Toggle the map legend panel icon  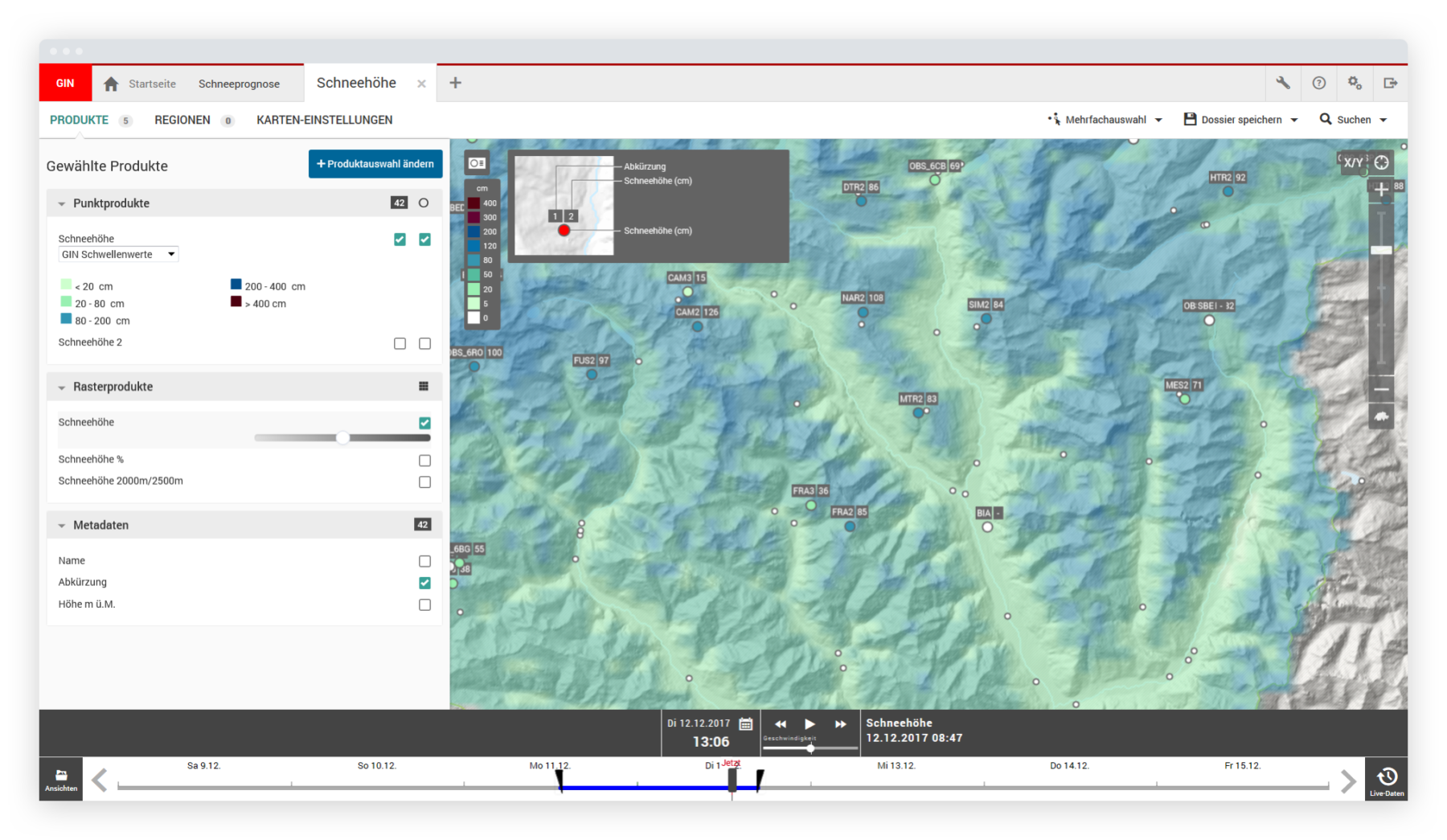coord(477,163)
